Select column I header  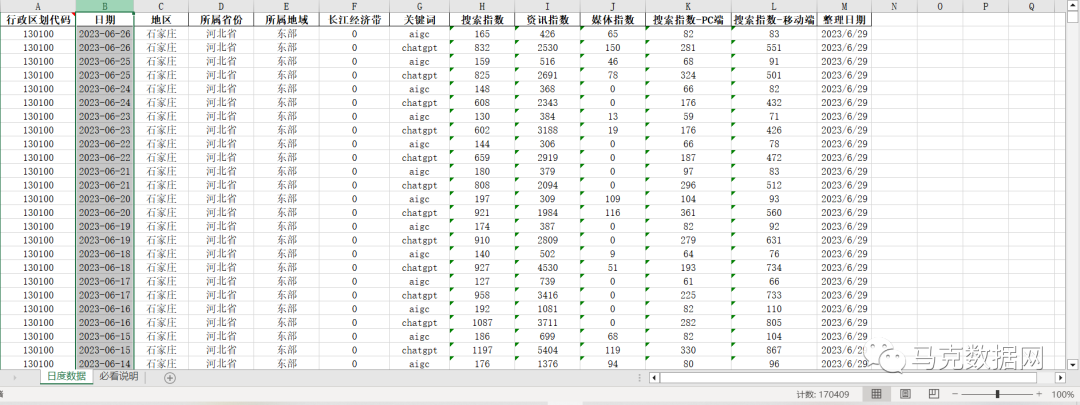click(x=547, y=6)
